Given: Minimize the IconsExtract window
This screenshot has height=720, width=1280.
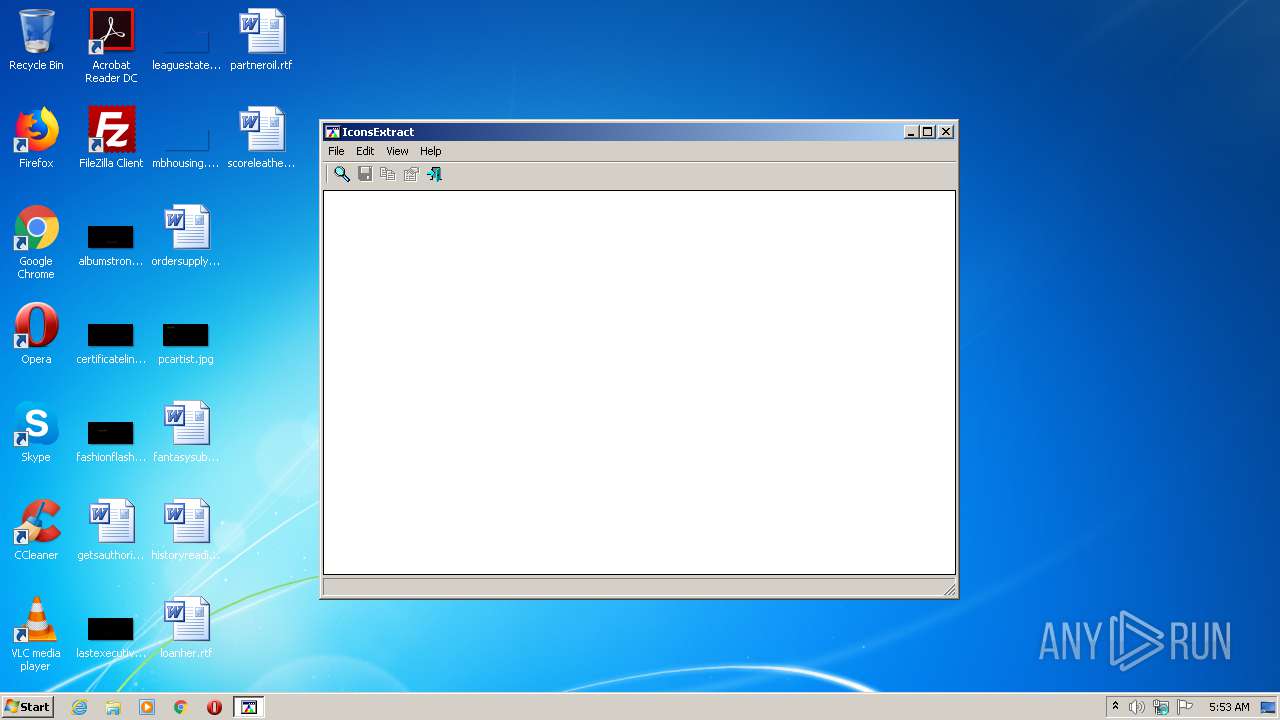Looking at the screenshot, I should [x=911, y=132].
